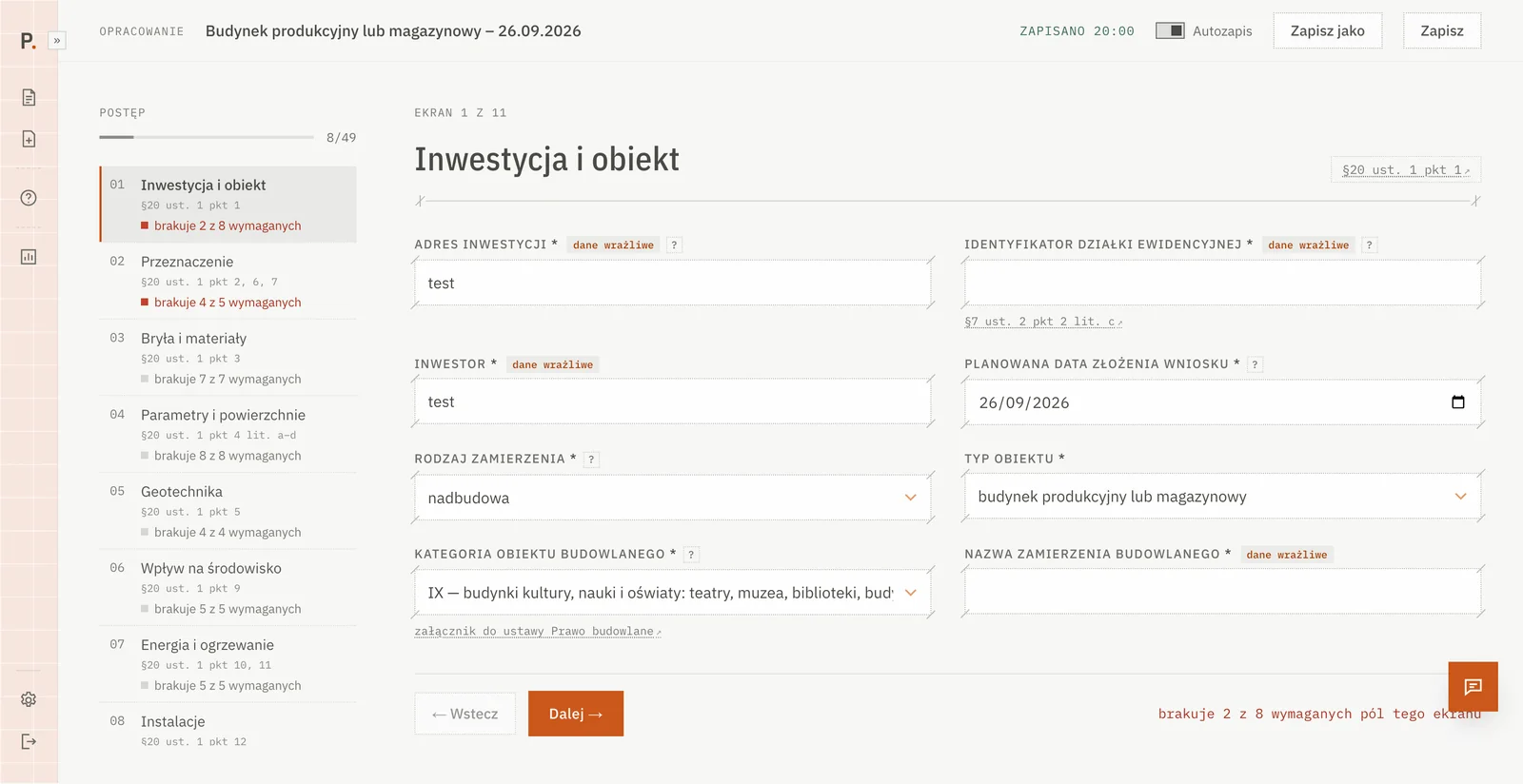Click the Identyfikator działki ewidencyjnej input field
Image resolution: width=1523 pixels, height=784 pixels.
coord(1223,284)
